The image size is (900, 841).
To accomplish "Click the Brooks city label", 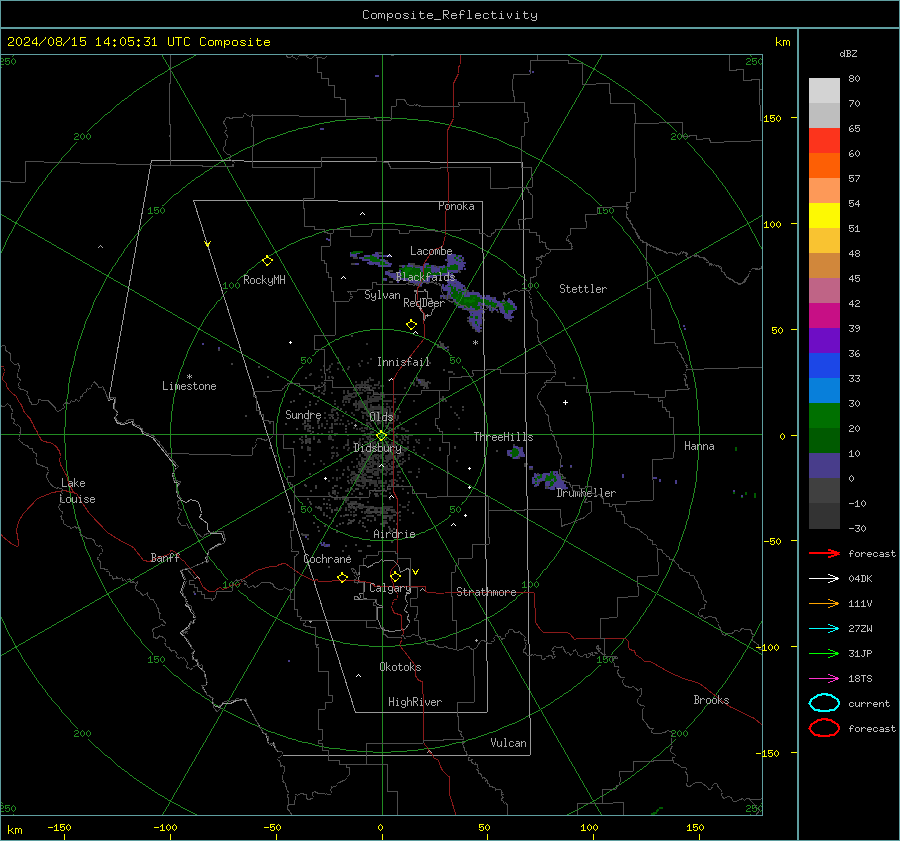I will pyautogui.click(x=711, y=700).
